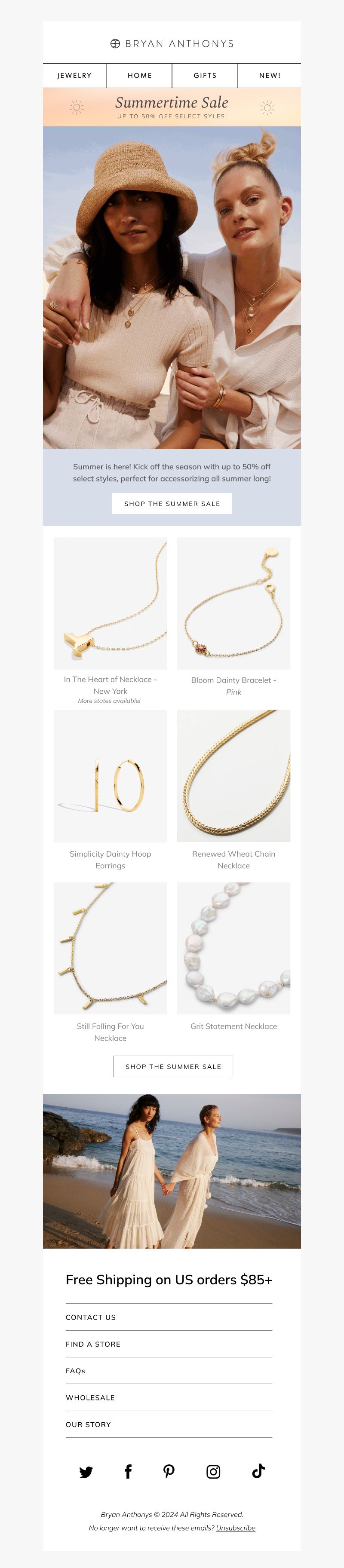Open the JEWELRY navigation tab

[x=74, y=76]
